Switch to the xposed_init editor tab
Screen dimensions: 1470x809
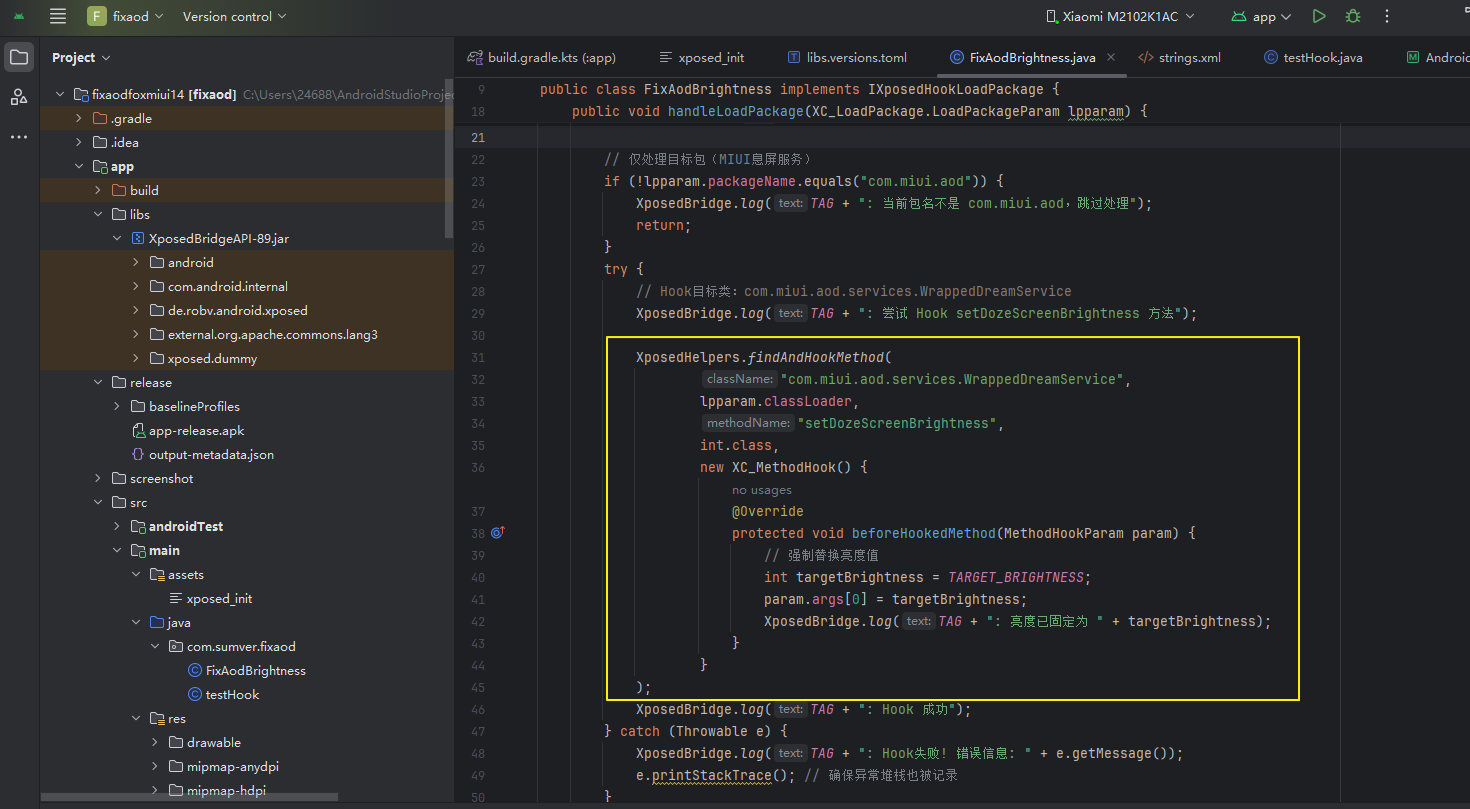(702, 57)
